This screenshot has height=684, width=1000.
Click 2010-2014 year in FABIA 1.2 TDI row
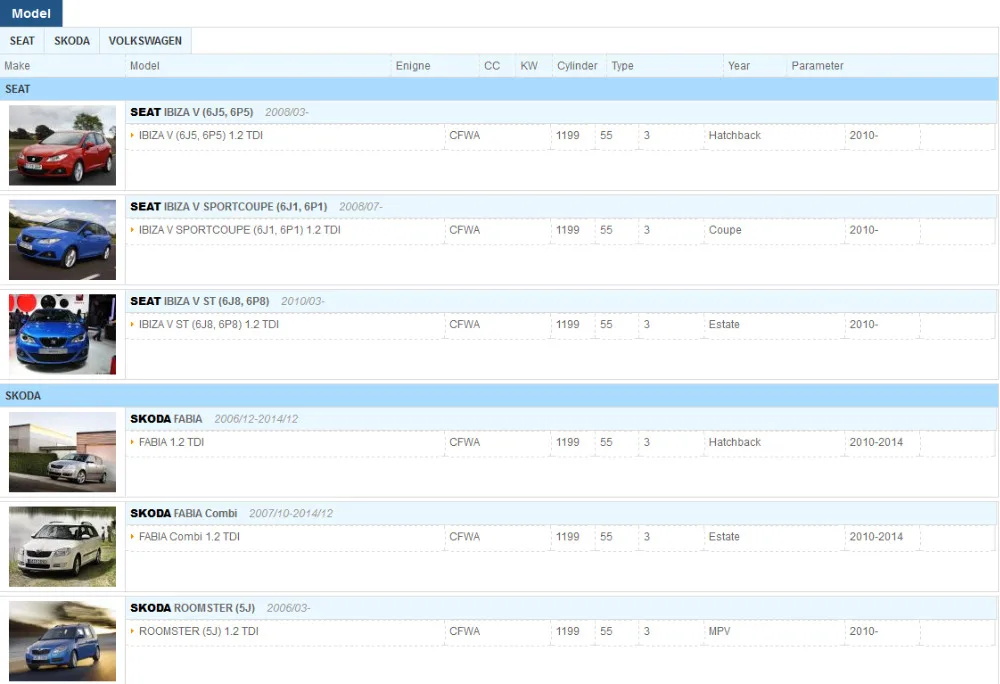click(x=876, y=442)
